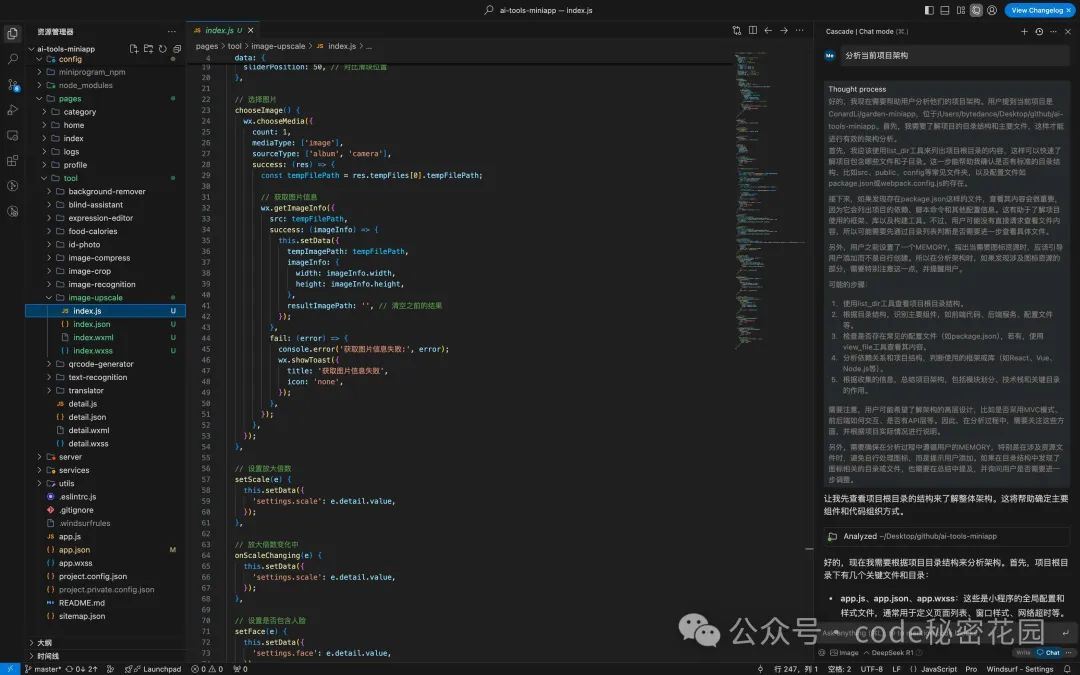This screenshot has width=1080, height=675.
Task: Toggle the bottom panel layout icon
Action: coord(945,10)
